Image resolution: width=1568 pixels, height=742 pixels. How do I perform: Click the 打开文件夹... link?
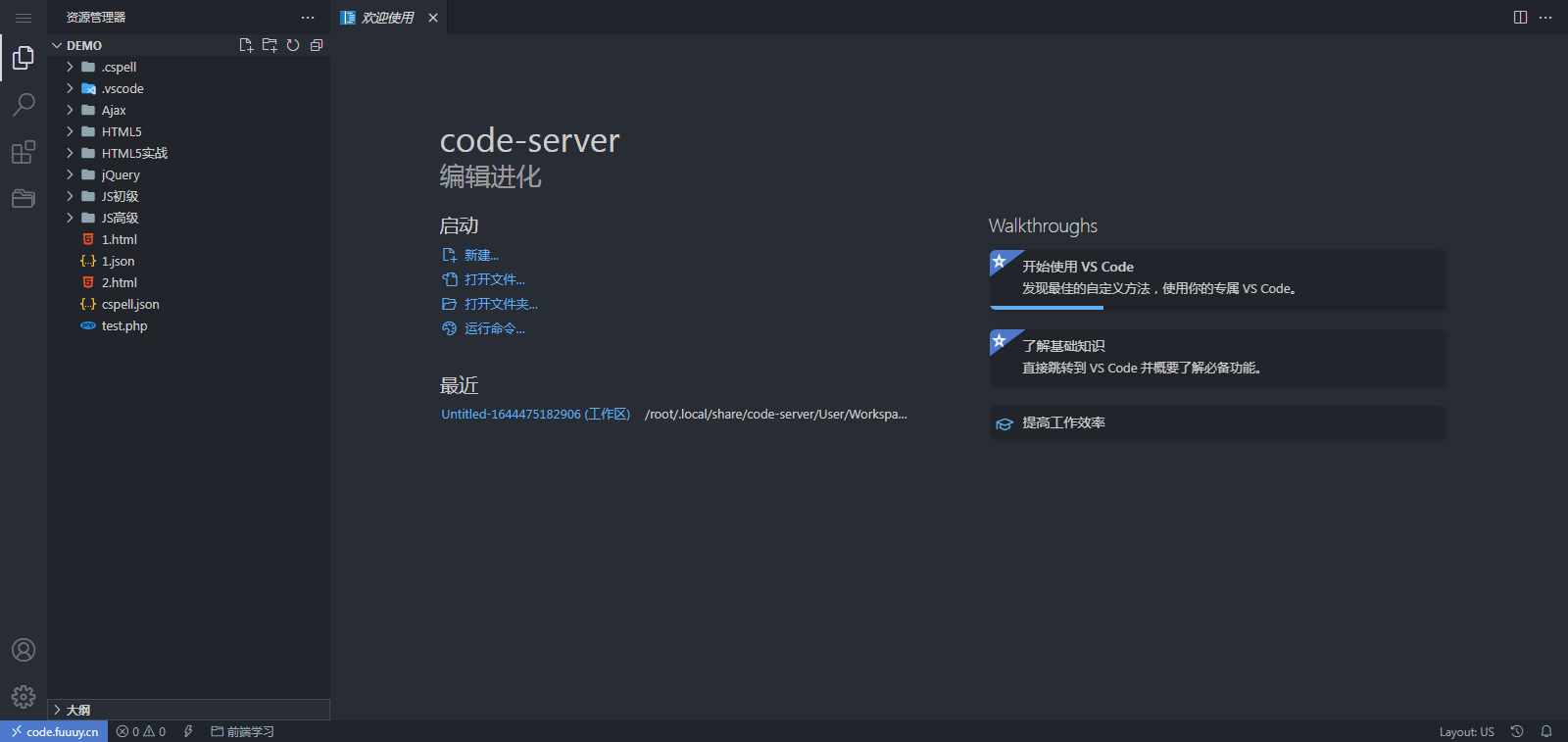click(x=490, y=304)
